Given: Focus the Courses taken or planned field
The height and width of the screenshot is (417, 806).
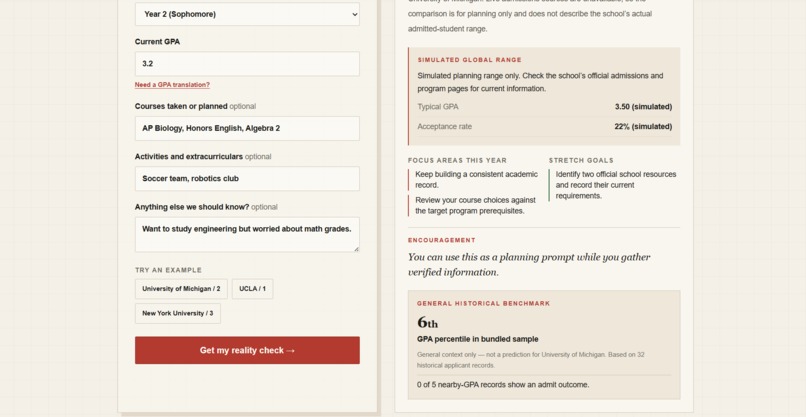Looking at the screenshot, I should [x=247, y=129].
